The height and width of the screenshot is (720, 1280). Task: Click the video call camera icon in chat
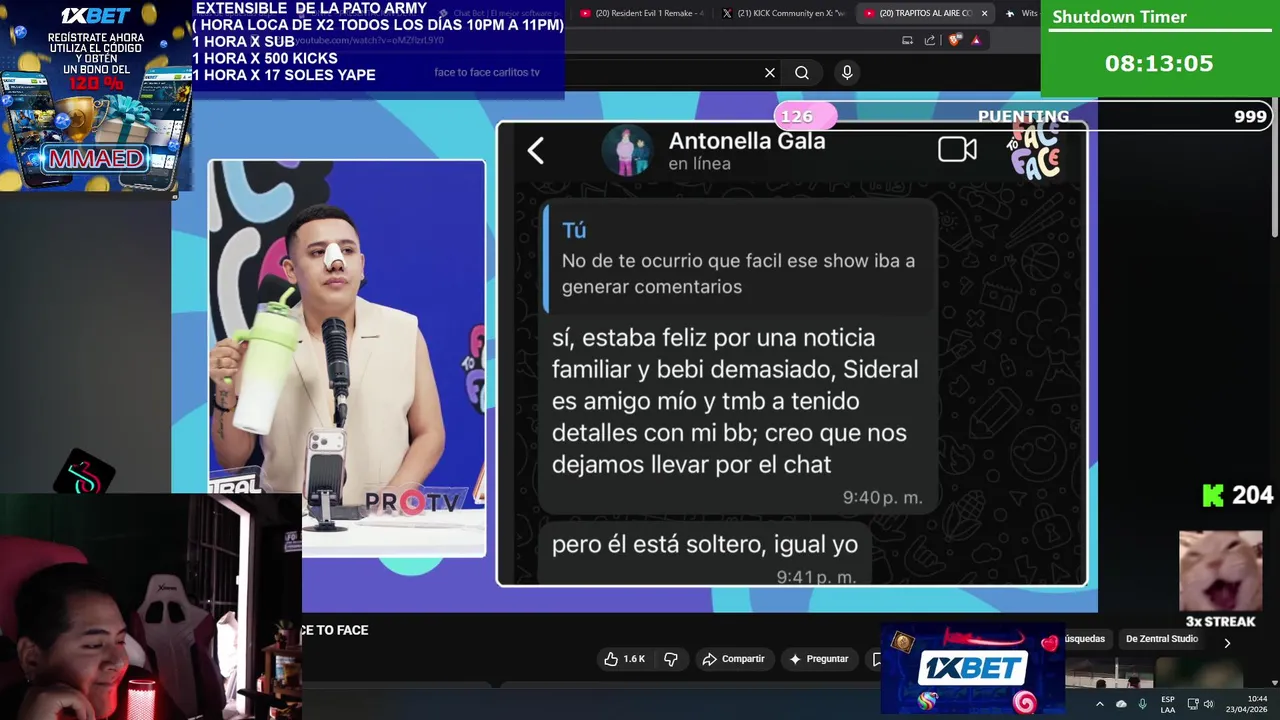point(957,150)
